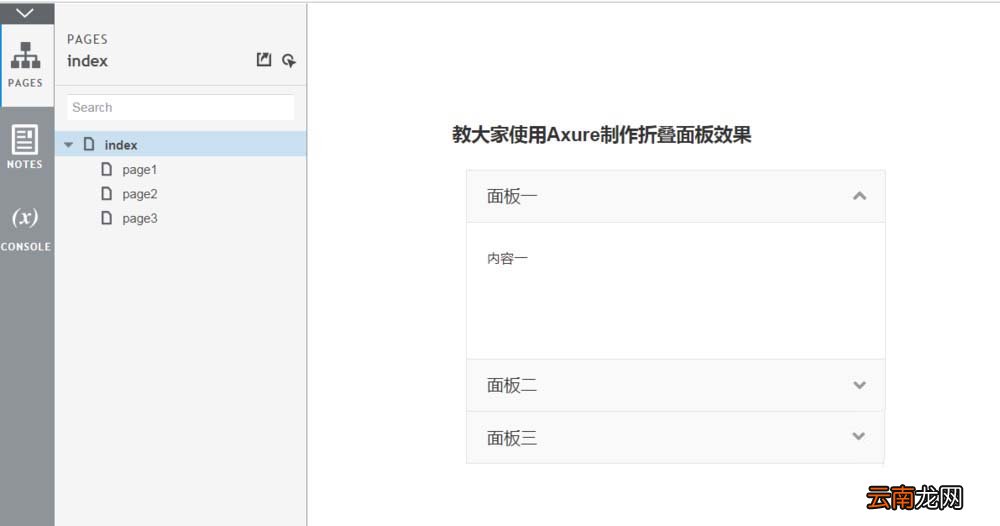The image size is (1000, 526).
Task: Open page2 in the sitemap
Action: point(140,194)
